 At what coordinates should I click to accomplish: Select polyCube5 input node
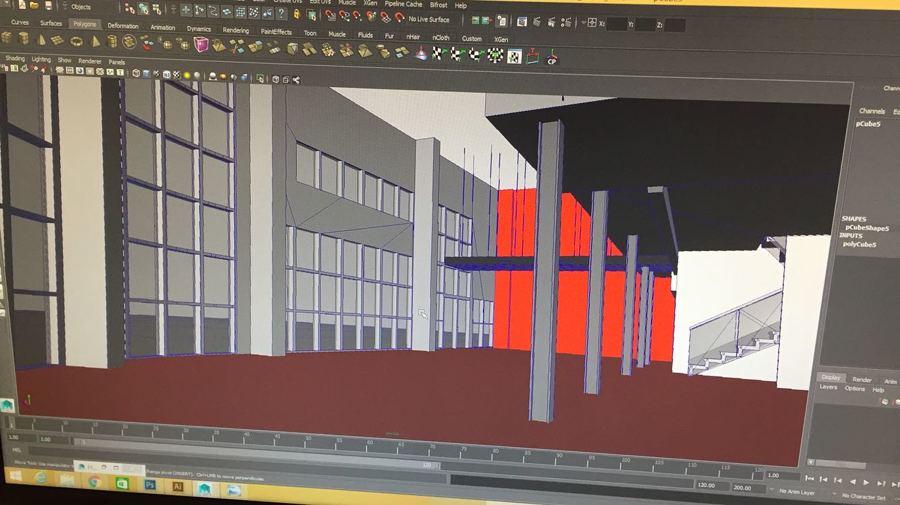click(x=859, y=244)
